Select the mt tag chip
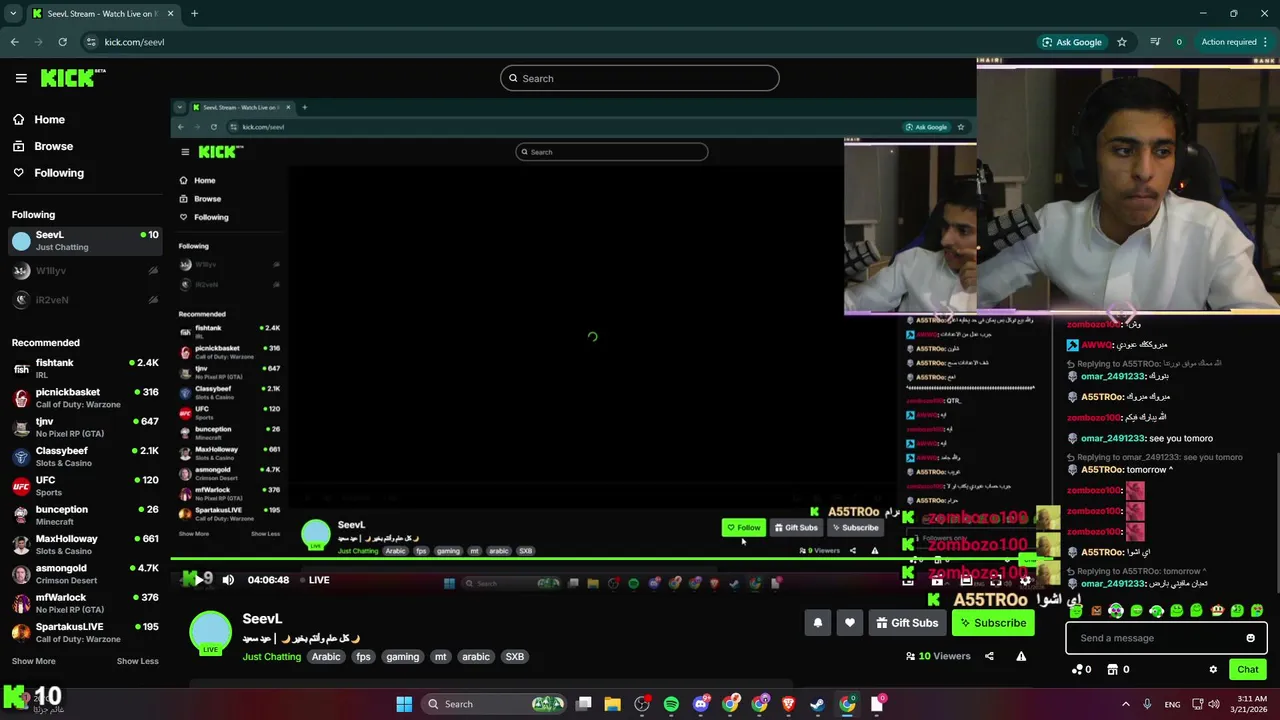This screenshot has height=720, width=1280. point(440,657)
